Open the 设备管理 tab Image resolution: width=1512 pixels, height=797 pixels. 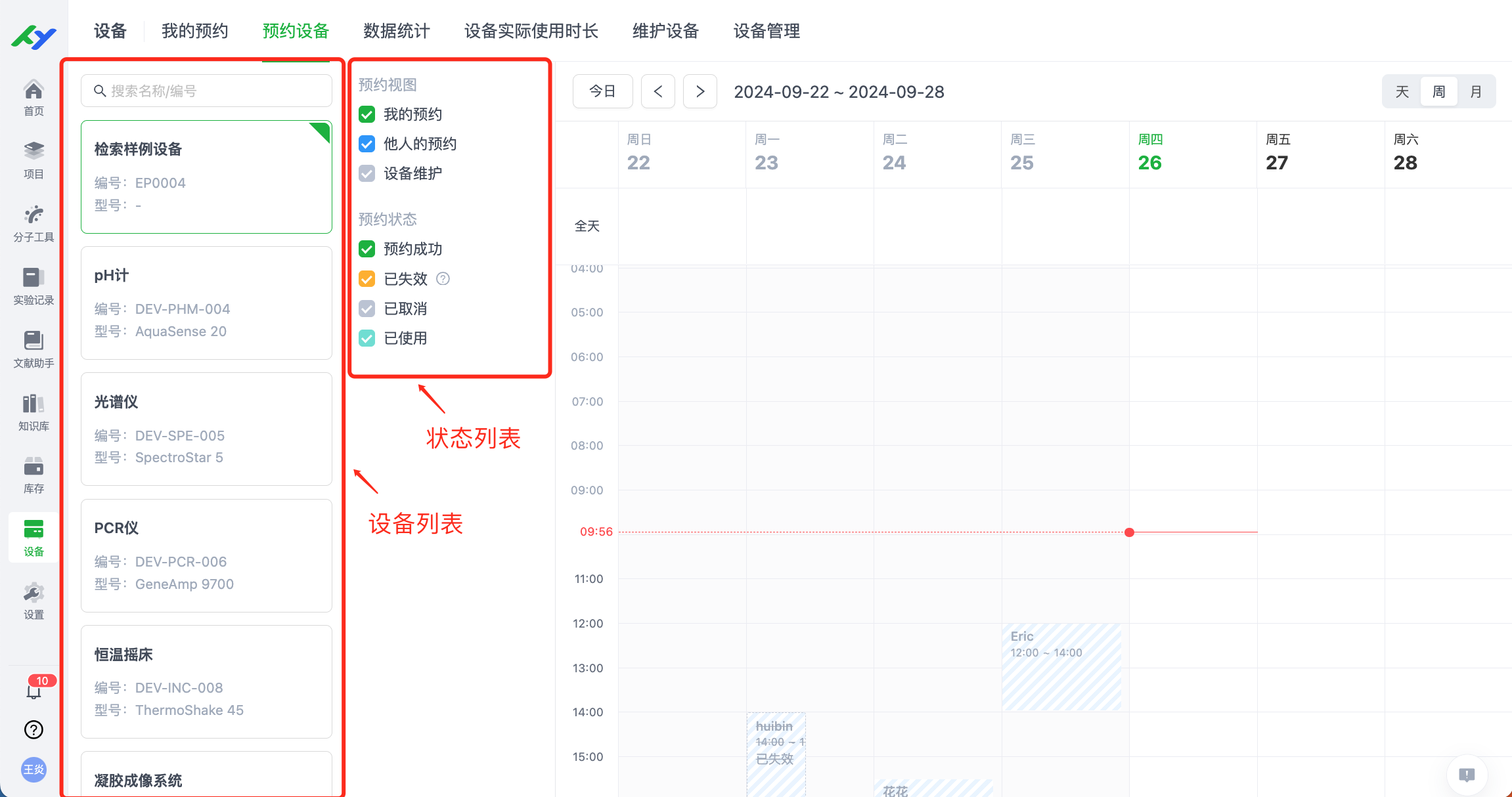(766, 31)
